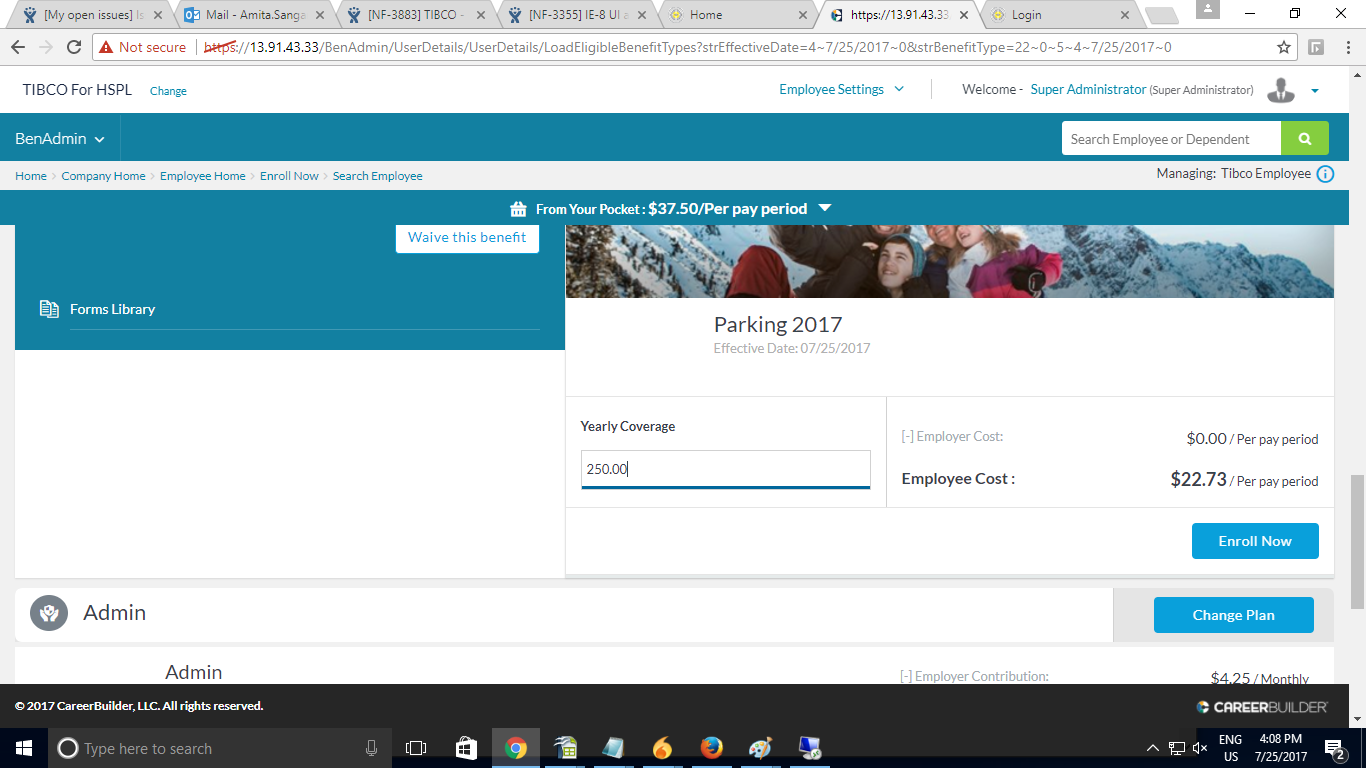Click the green search magnifier button

pyautogui.click(x=1305, y=138)
